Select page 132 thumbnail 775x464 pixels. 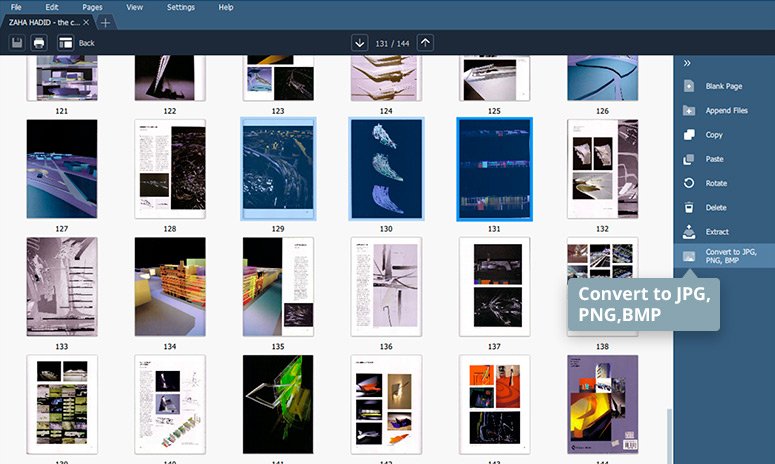click(603, 169)
